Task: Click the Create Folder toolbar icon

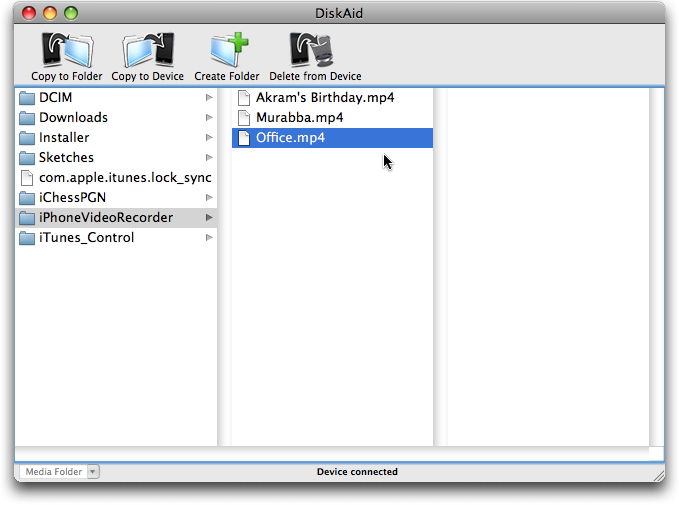Action: point(229,50)
